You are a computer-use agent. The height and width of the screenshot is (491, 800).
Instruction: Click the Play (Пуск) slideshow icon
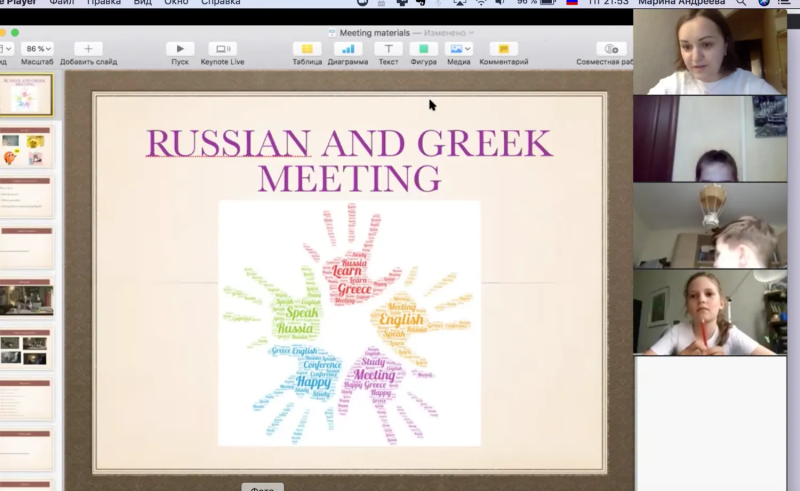tap(180, 49)
